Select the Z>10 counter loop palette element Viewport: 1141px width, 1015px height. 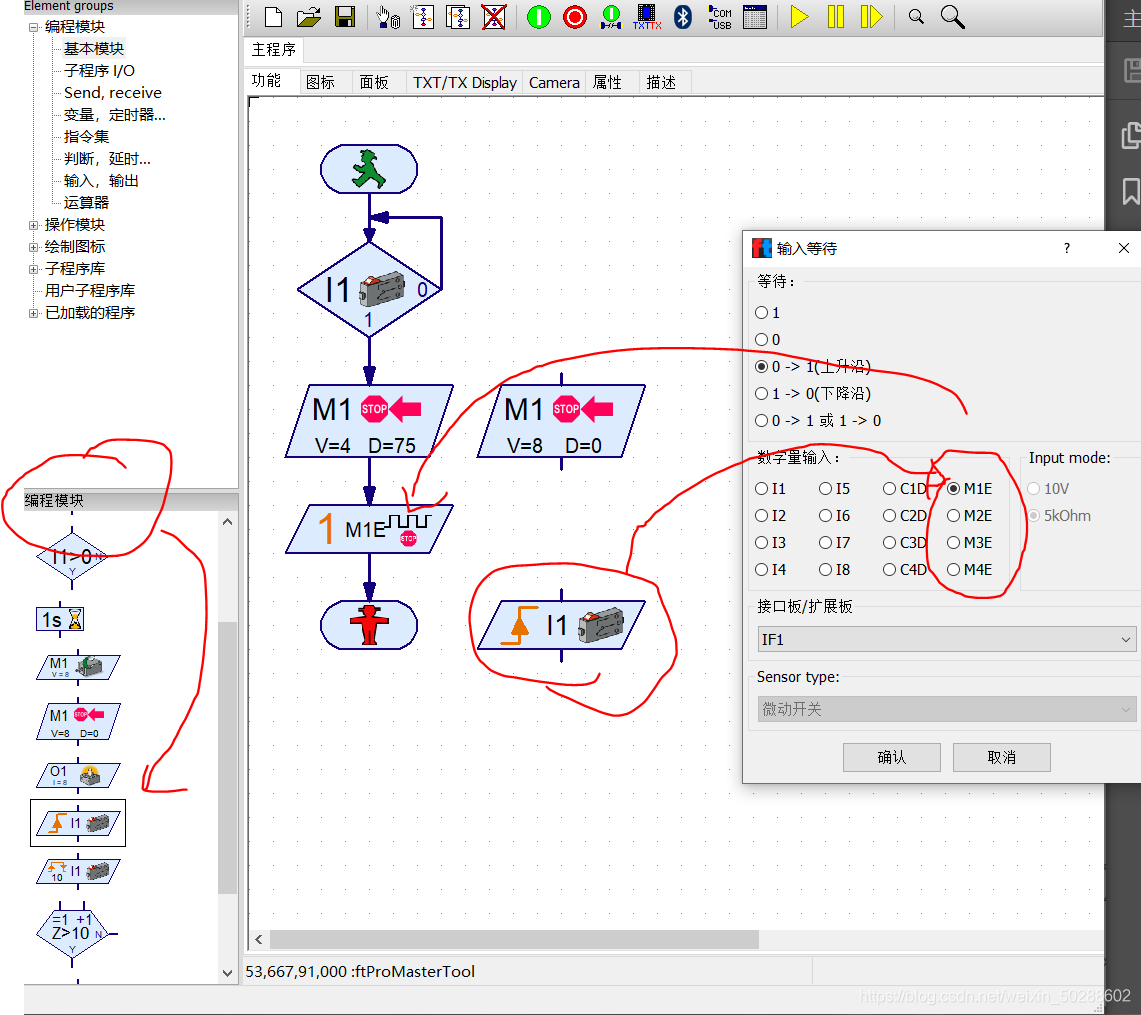pos(73,933)
